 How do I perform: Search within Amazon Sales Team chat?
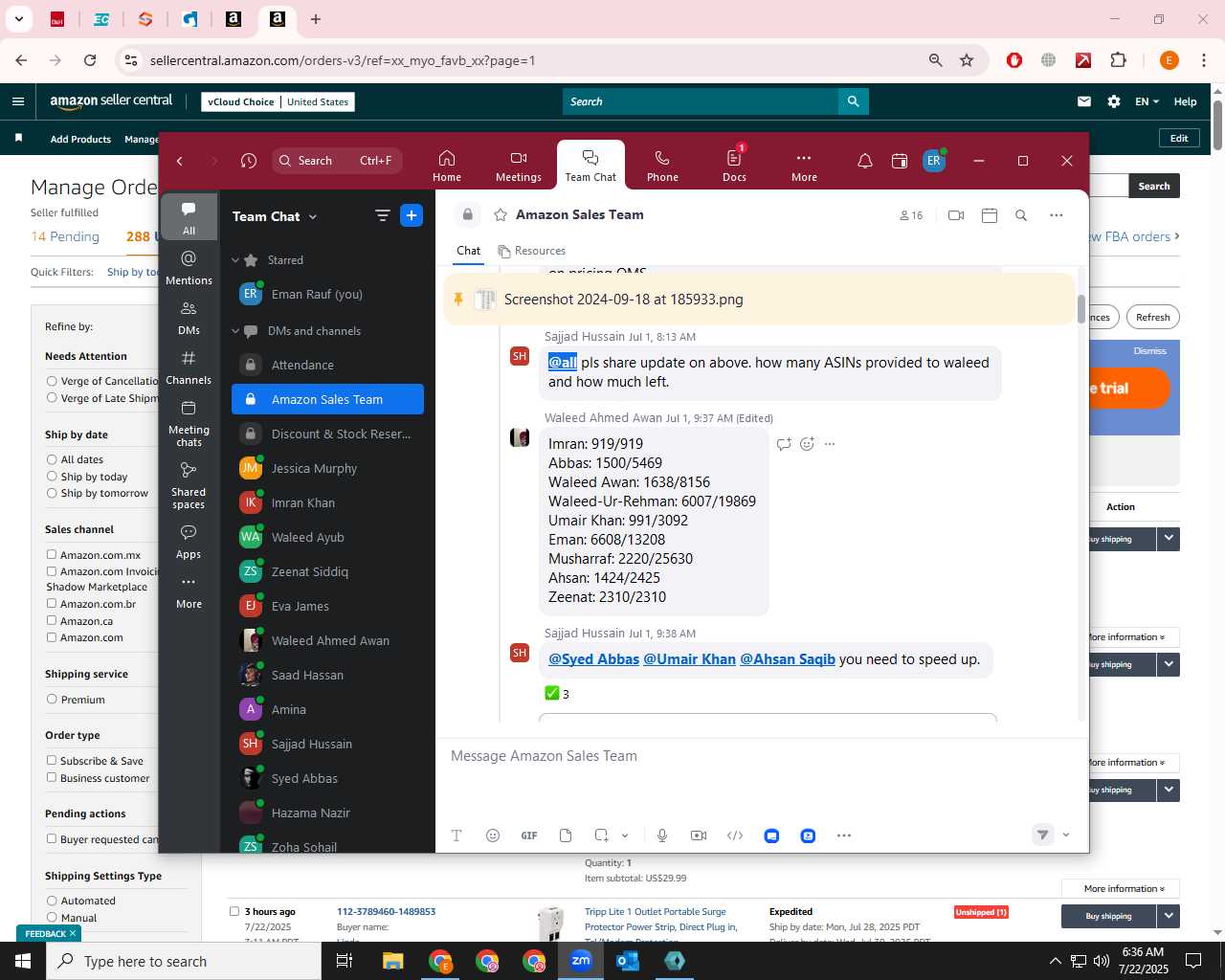(x=1021, y=215)
